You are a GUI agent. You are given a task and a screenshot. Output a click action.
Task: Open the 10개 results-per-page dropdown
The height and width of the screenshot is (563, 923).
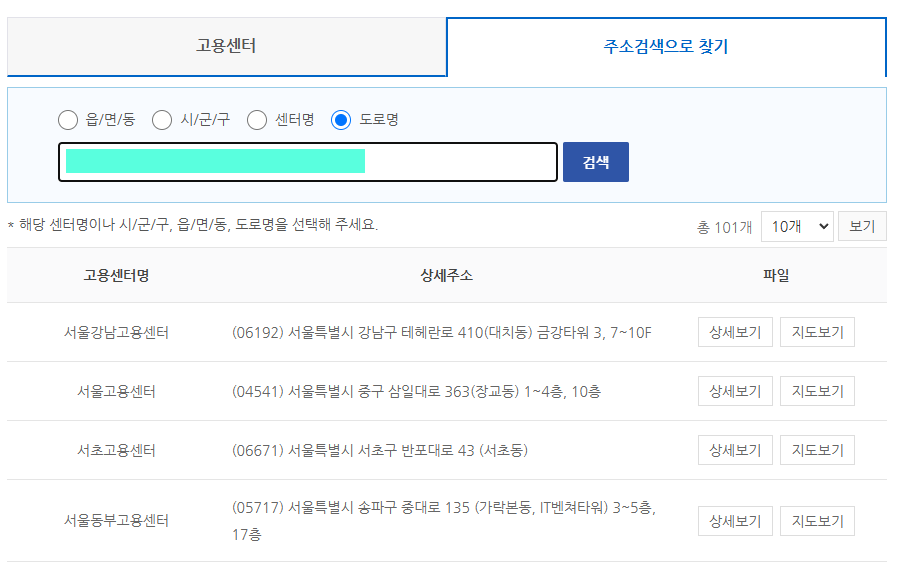[797, 227]
